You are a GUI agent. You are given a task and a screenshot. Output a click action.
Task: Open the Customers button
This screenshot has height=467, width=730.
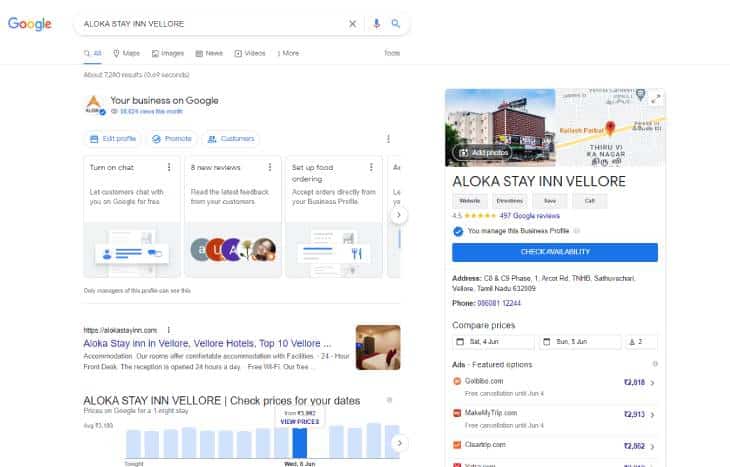231,139
